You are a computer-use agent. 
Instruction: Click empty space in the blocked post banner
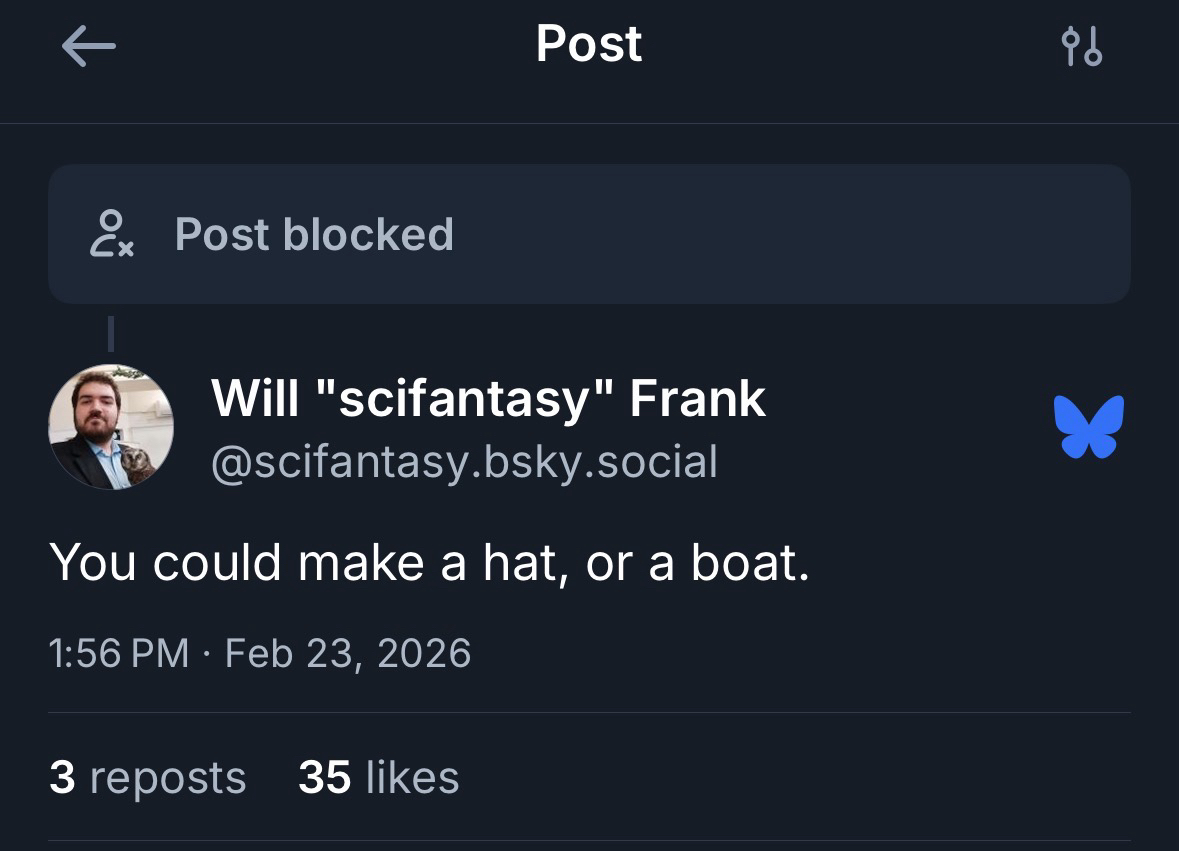[x=800, y=234]
